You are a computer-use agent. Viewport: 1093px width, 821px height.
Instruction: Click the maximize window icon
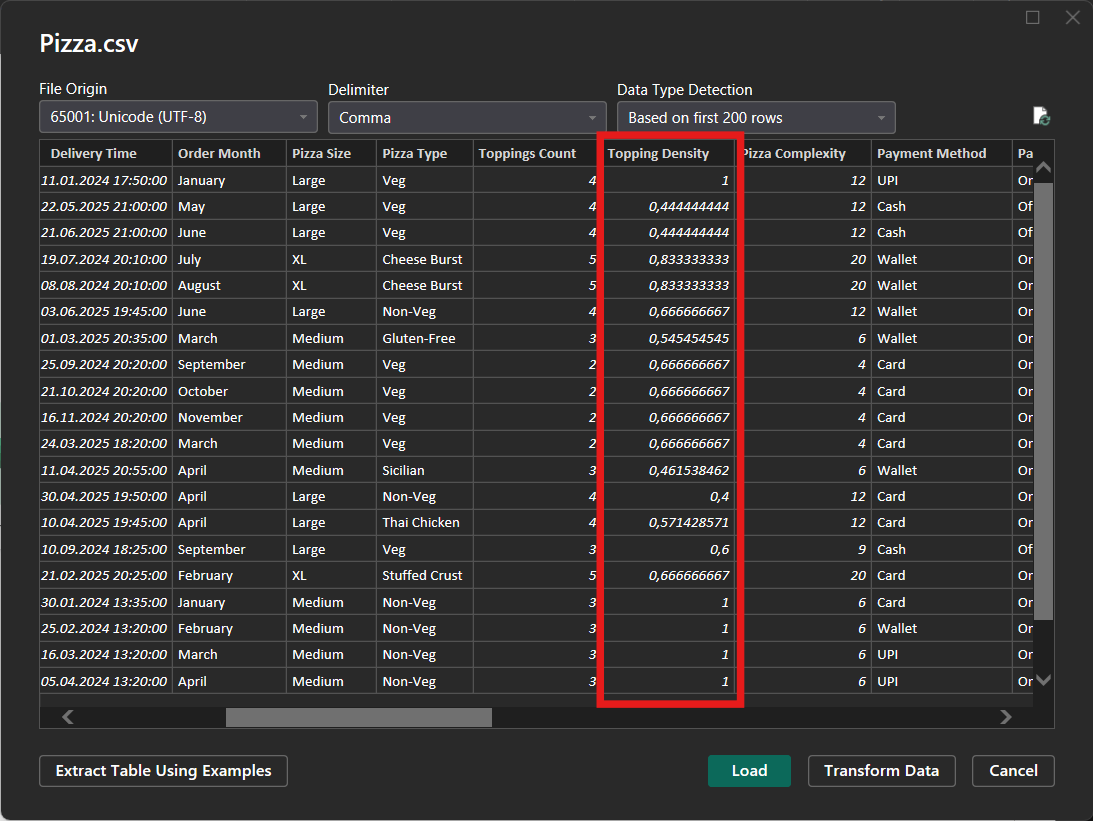click(1033, 17)
